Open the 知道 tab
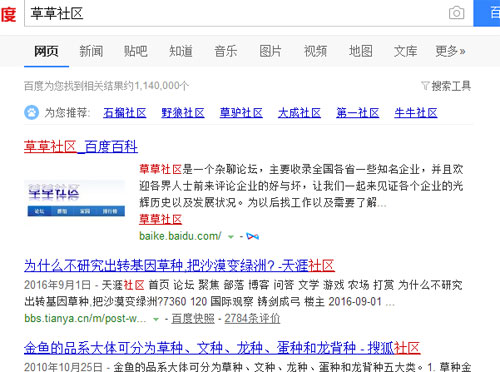Screen dimensions: 500x372 tap(181, 51)
